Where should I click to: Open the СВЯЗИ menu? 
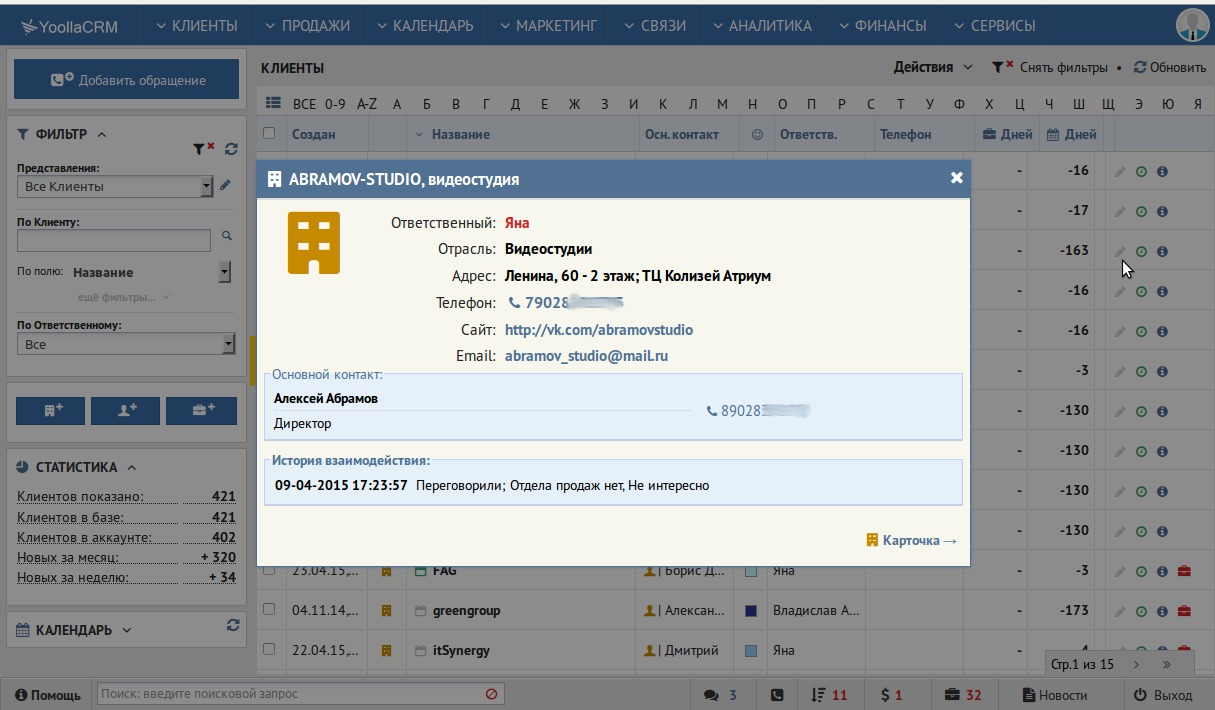coord(655,26)
